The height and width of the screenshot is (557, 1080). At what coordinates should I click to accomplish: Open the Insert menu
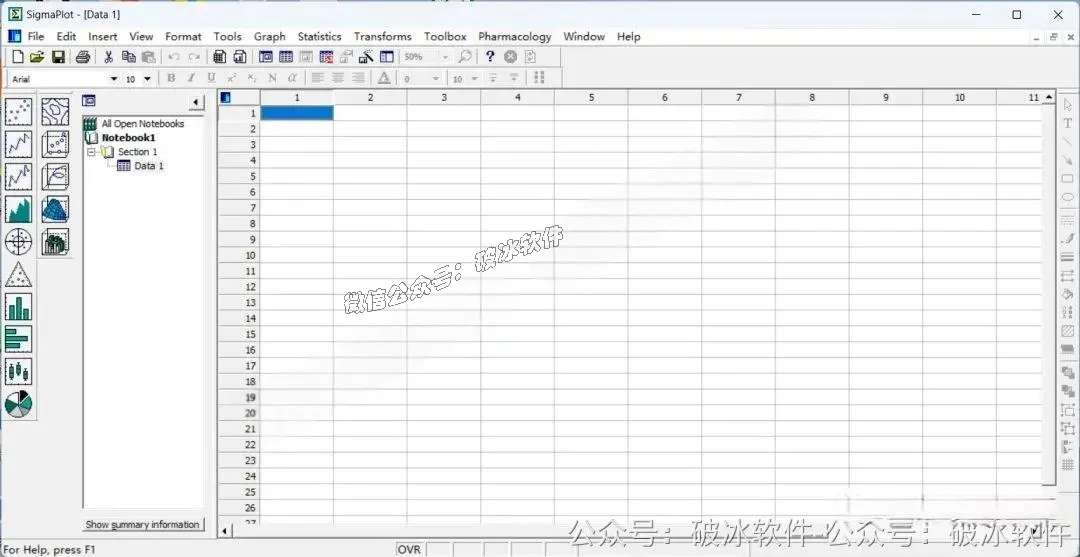[103, 36]
